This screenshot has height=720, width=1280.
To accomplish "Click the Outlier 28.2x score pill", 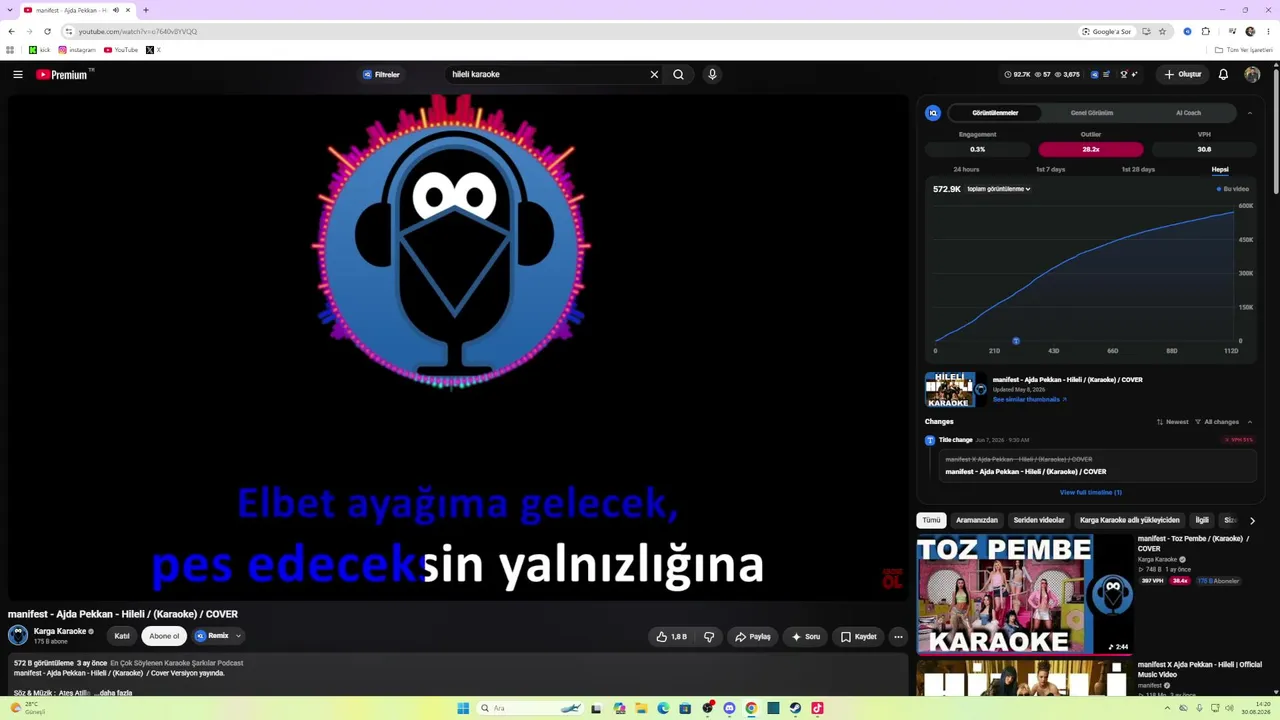I will 1091,149.
